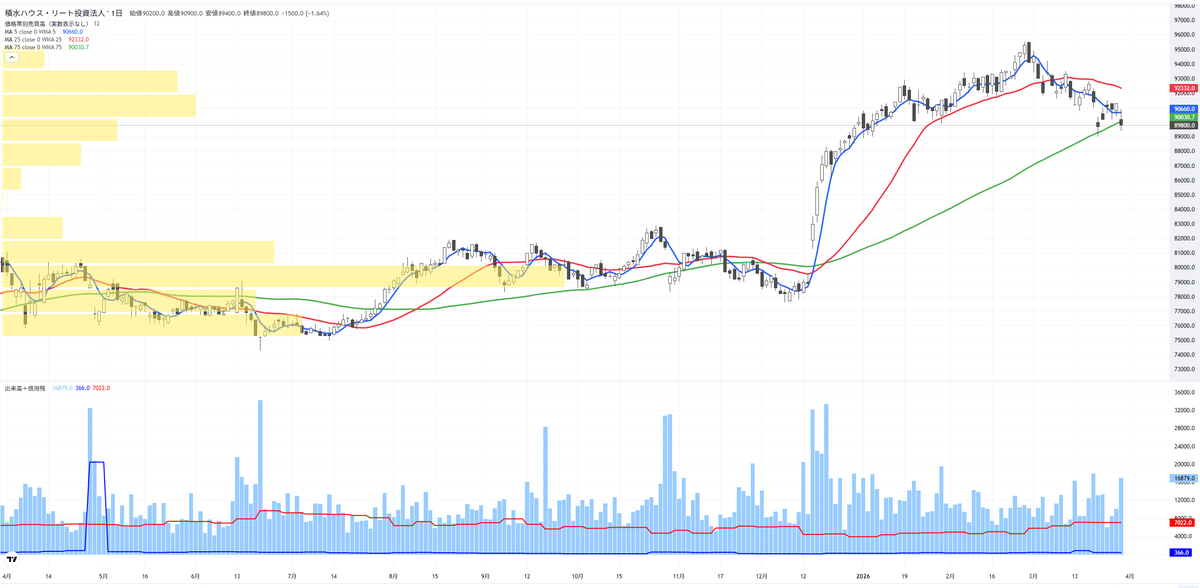Image resolution: width=1200 pixels, height=588 pixels.
Task: Select the MA 25 close WMA 25 legend row
Action: click(x=47, y=39)
